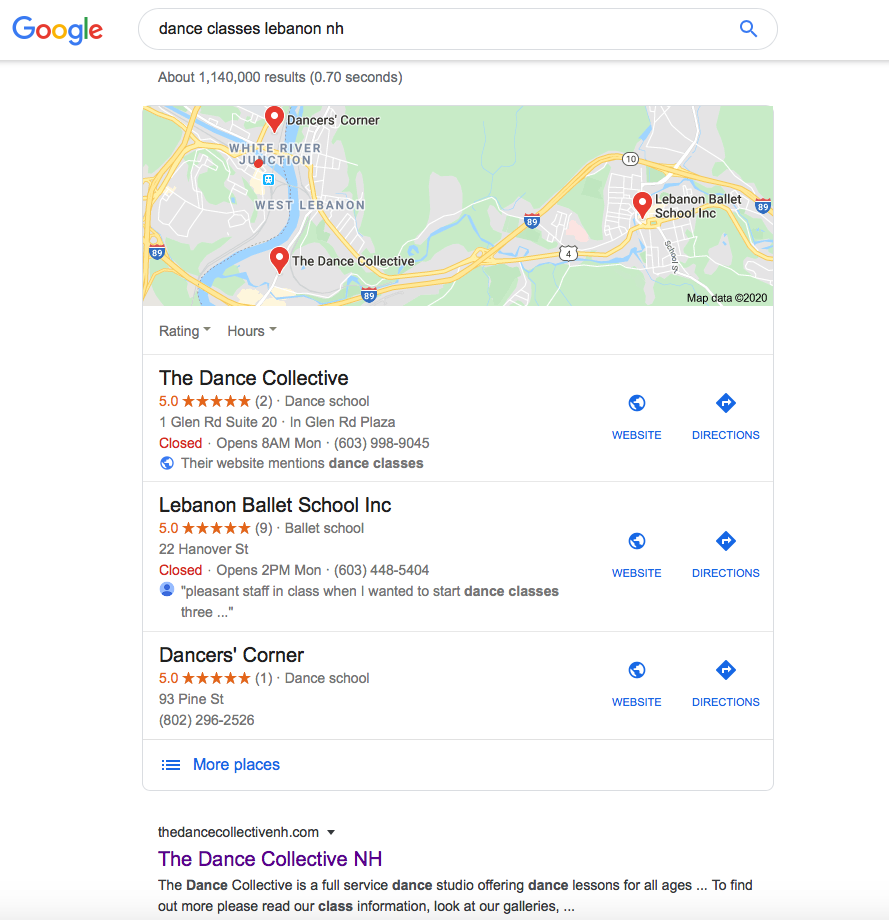Open Lebanon Ballet School website globe icon
The height and width of the screenshot is (920, 889).
click(x=637, y=541)
